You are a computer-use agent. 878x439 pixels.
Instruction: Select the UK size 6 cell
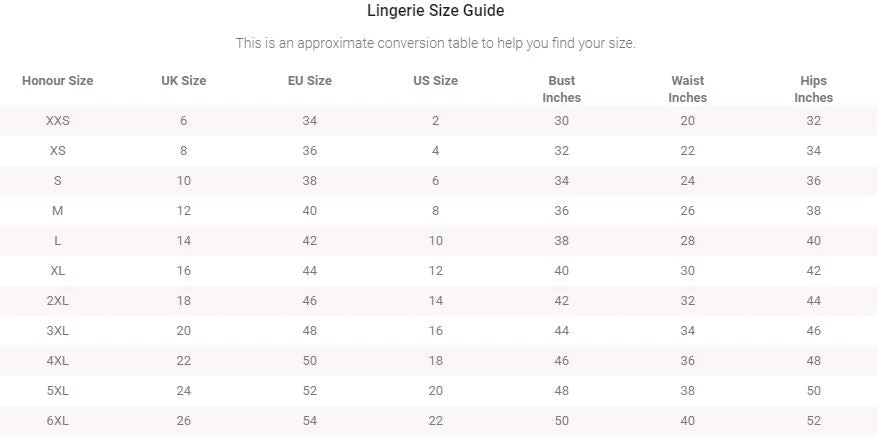coord(184,121)
